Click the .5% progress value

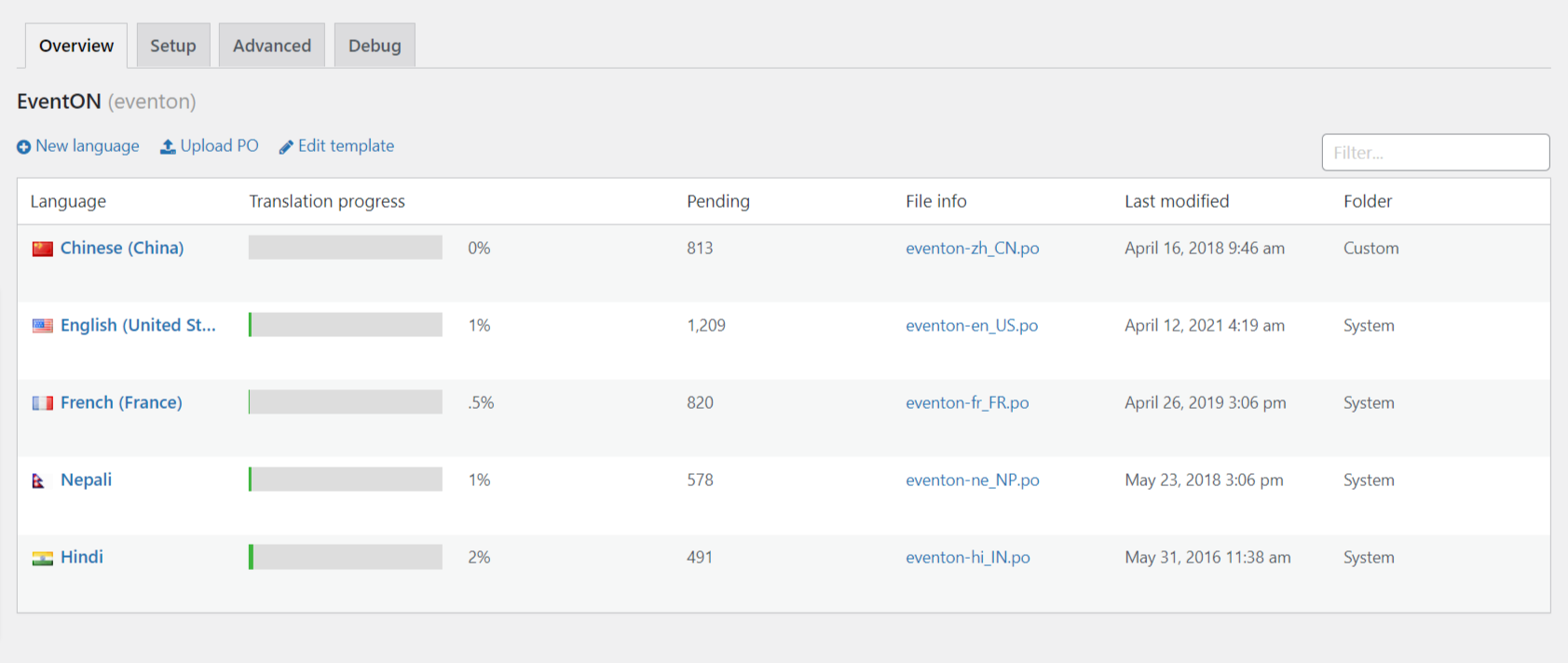(481, 403)
